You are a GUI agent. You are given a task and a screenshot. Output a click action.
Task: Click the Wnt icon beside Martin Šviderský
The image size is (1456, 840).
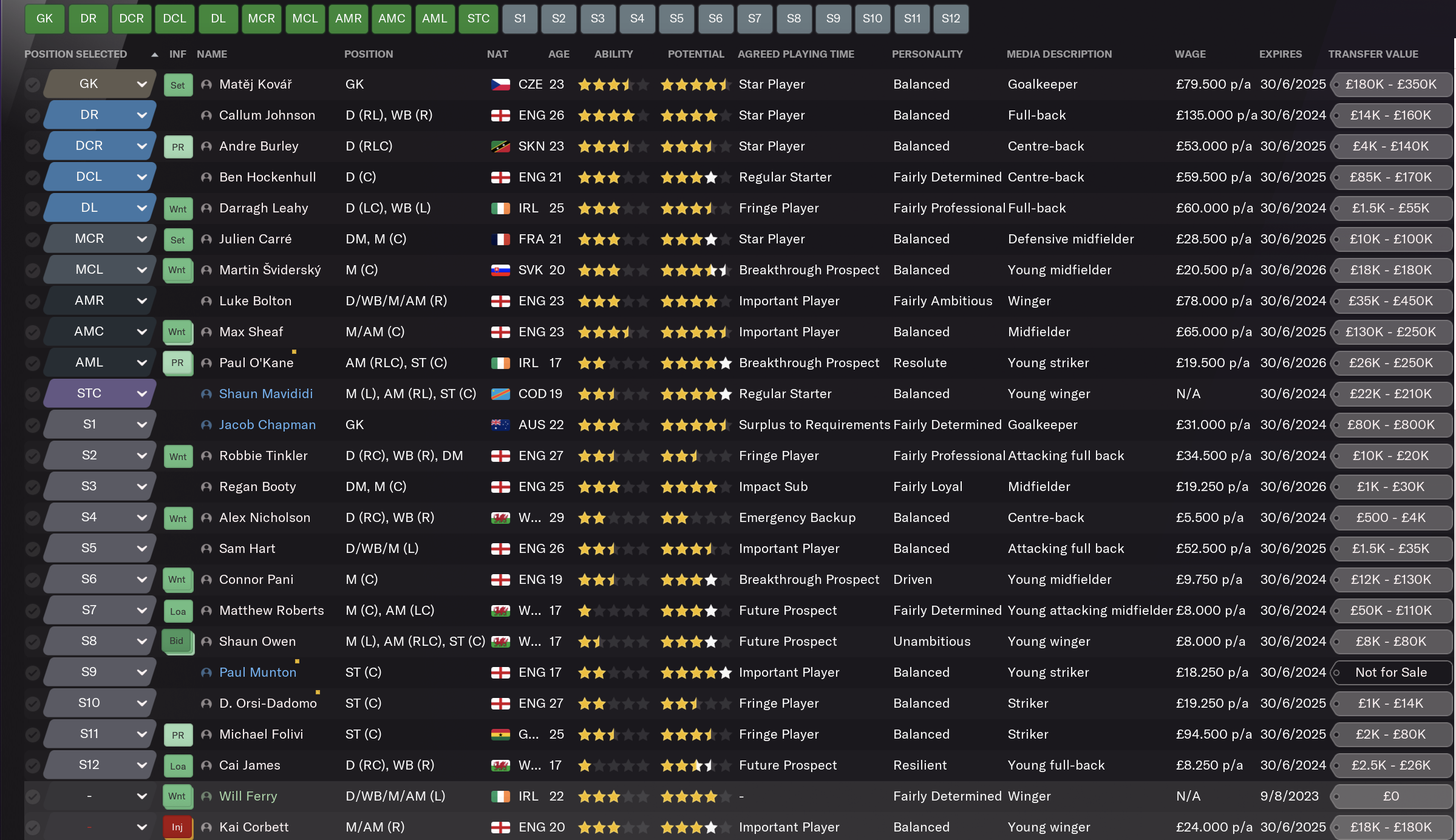point(178,270)
